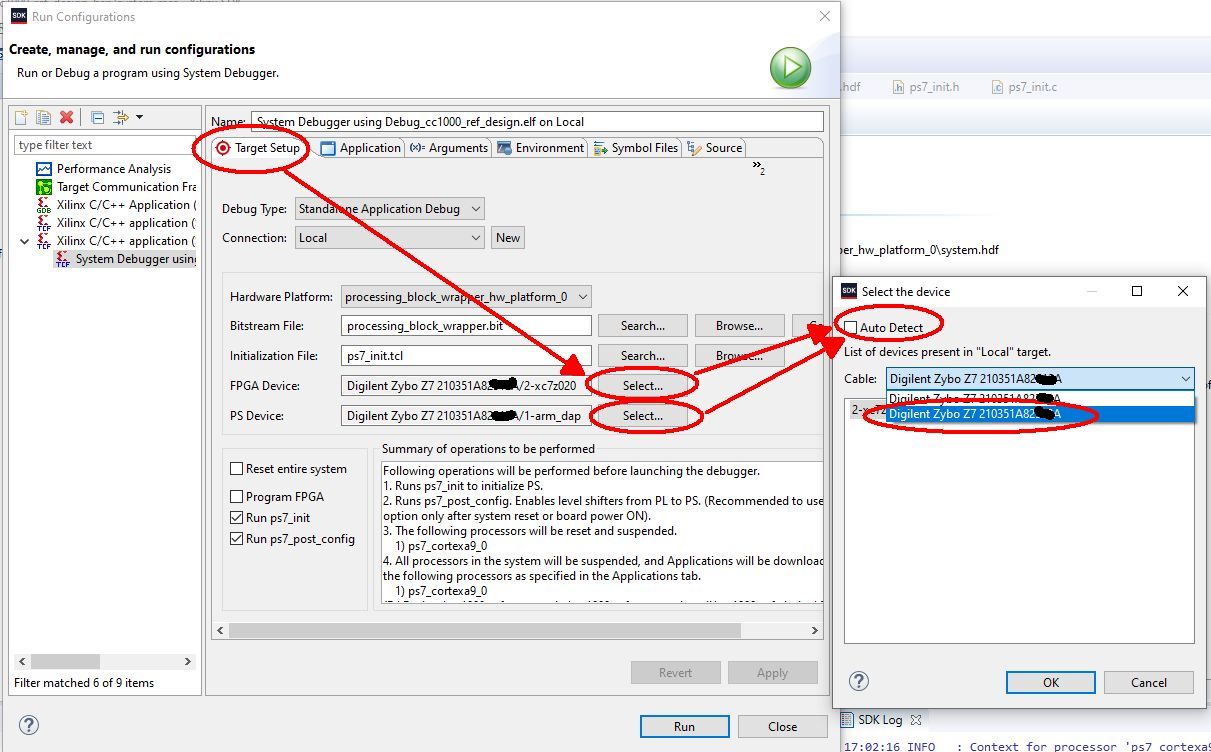
Task: Click Cancel in Select the device dialog
Action: click(1148, 683)
